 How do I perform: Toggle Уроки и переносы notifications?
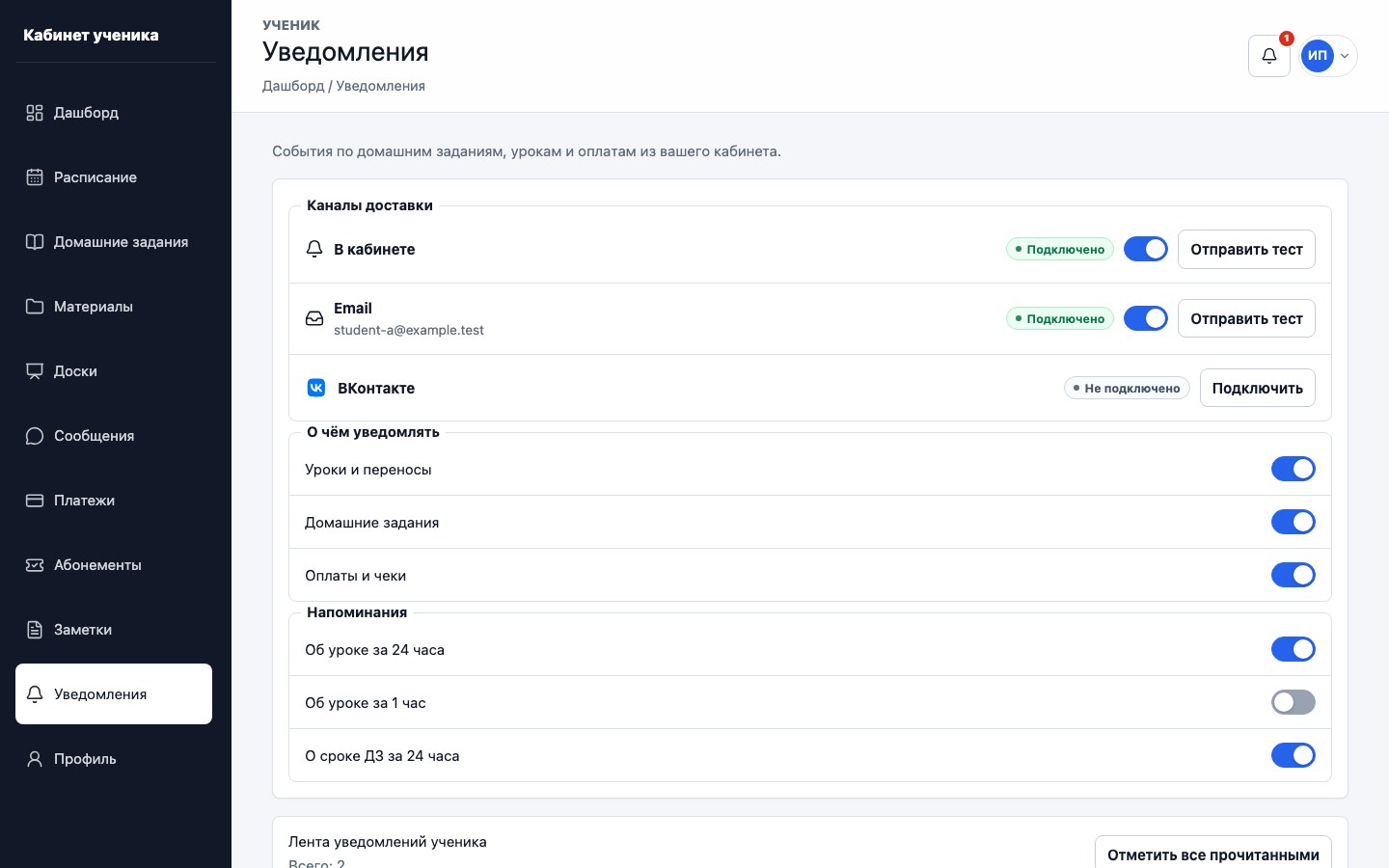click(1294, 469)
